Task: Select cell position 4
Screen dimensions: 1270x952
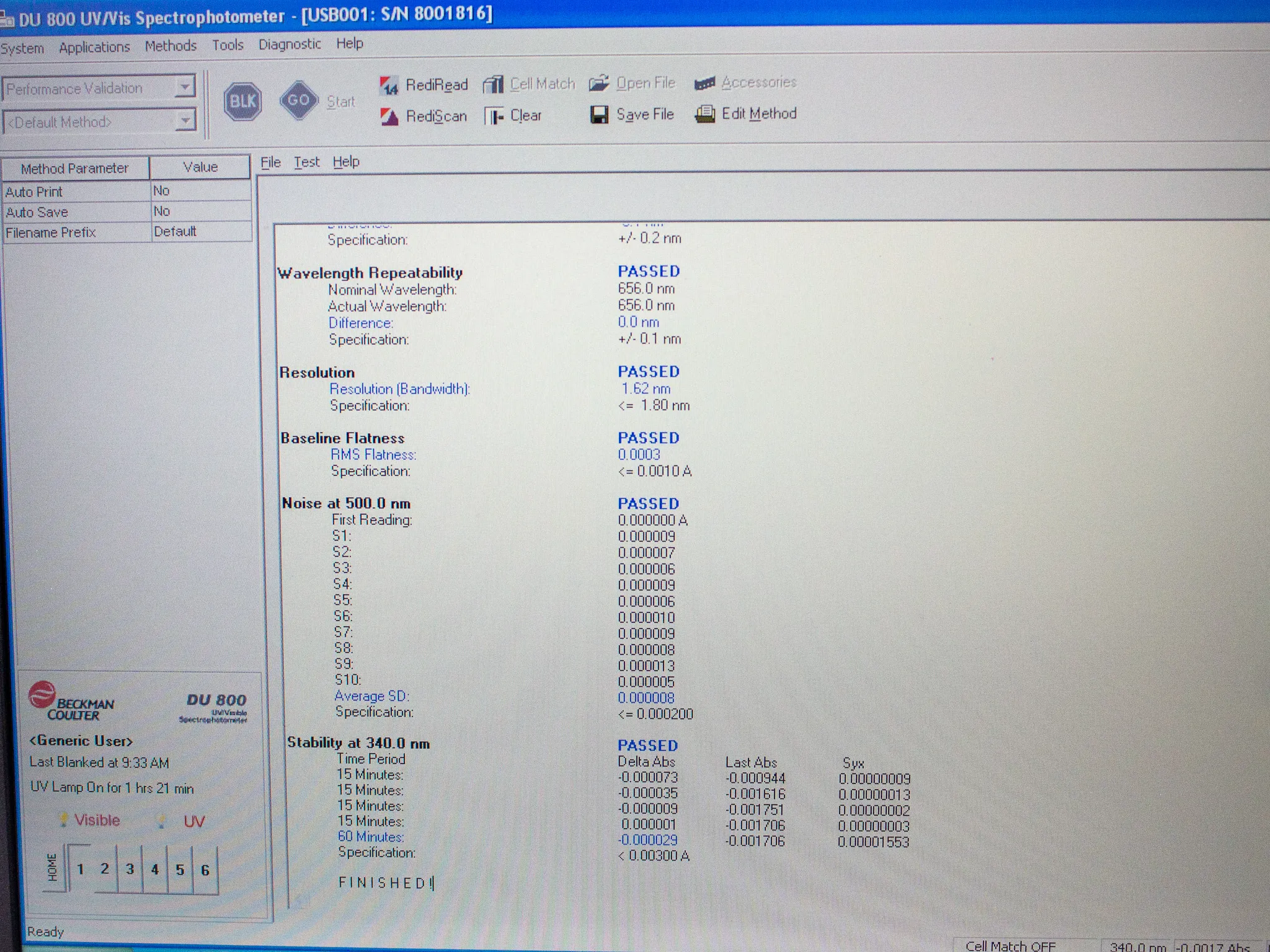Action: (155, 870)
